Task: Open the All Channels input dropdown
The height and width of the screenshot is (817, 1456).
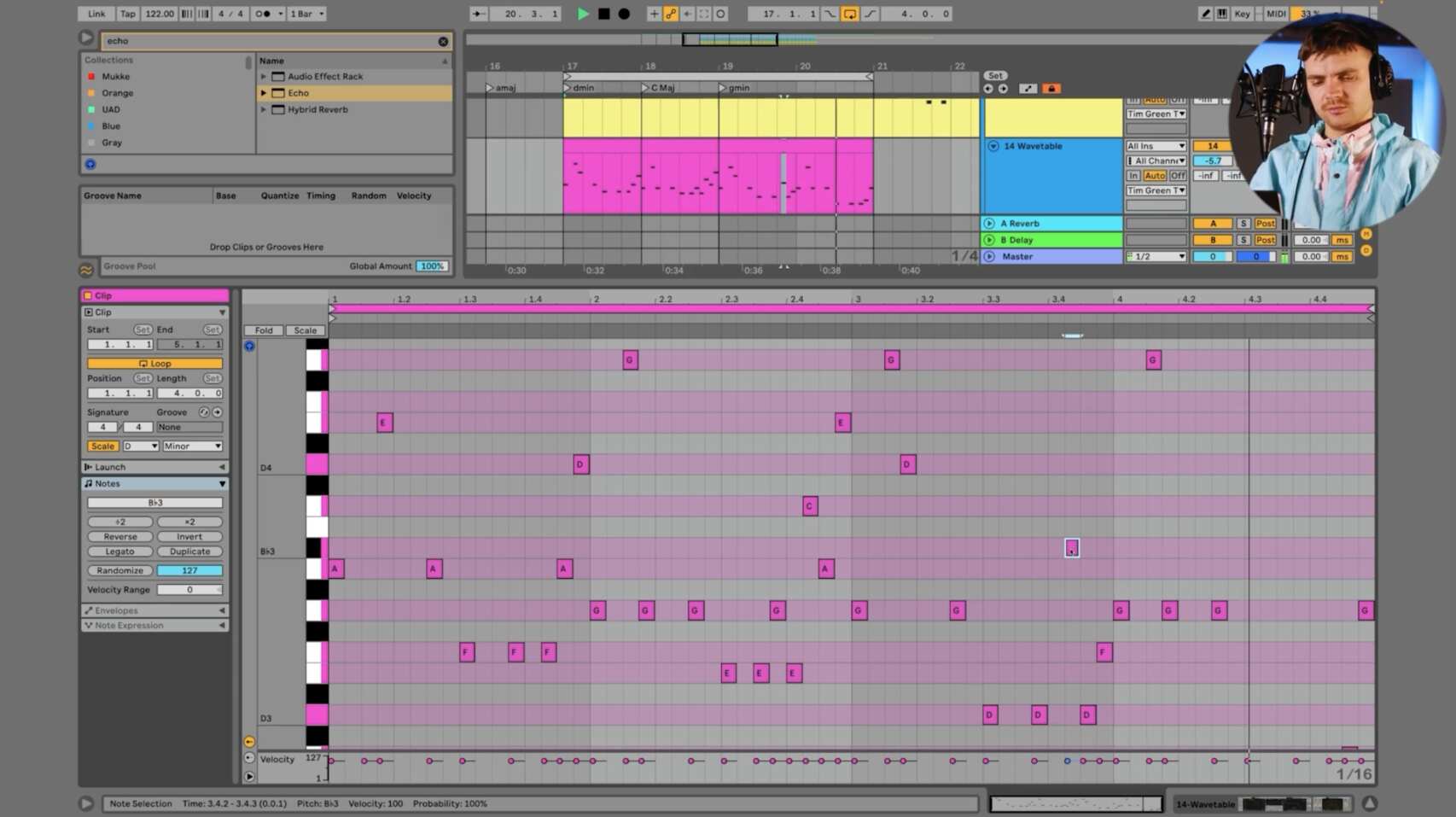Action: [1156, 160]
